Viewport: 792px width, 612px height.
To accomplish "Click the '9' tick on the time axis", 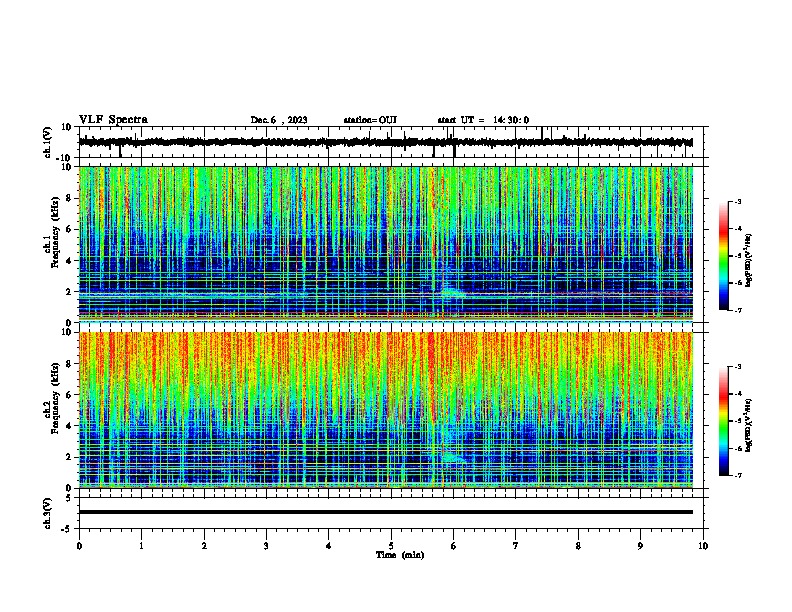I will (640, 546).
